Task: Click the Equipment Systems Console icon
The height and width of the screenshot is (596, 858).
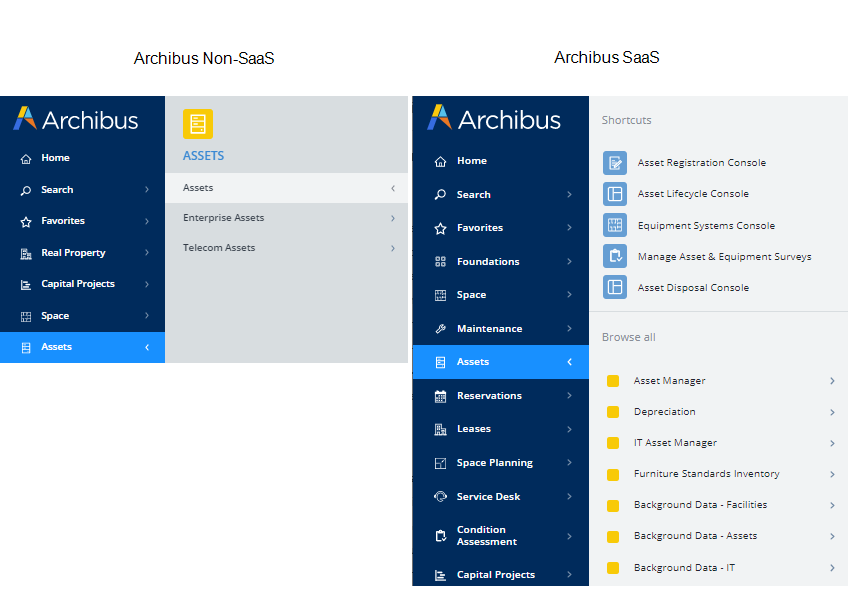Action: (615, 226)
